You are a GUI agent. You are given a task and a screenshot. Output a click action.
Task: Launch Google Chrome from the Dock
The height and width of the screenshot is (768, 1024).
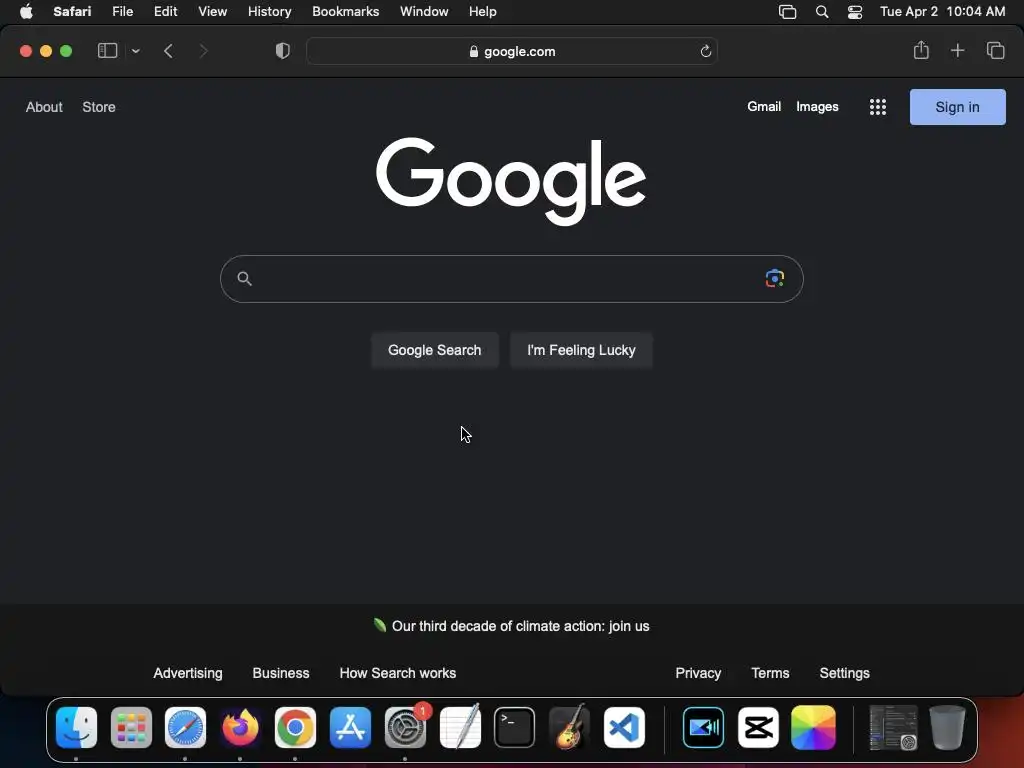[295, 728]
